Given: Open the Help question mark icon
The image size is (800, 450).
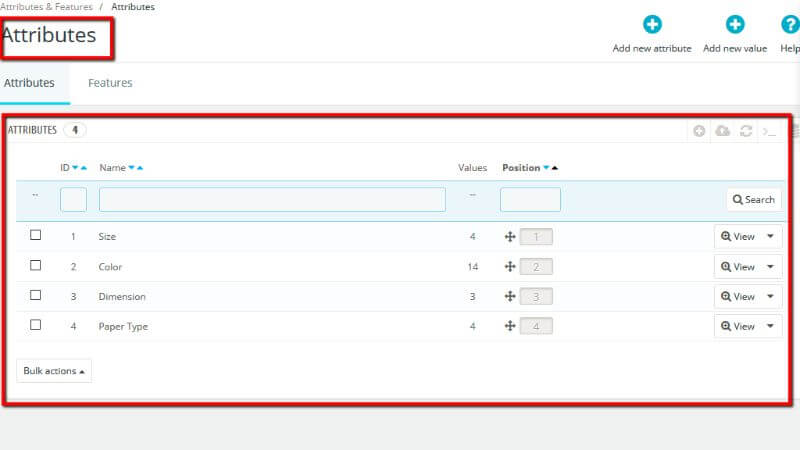Looking at the screenshot, I should coord(790,24).
